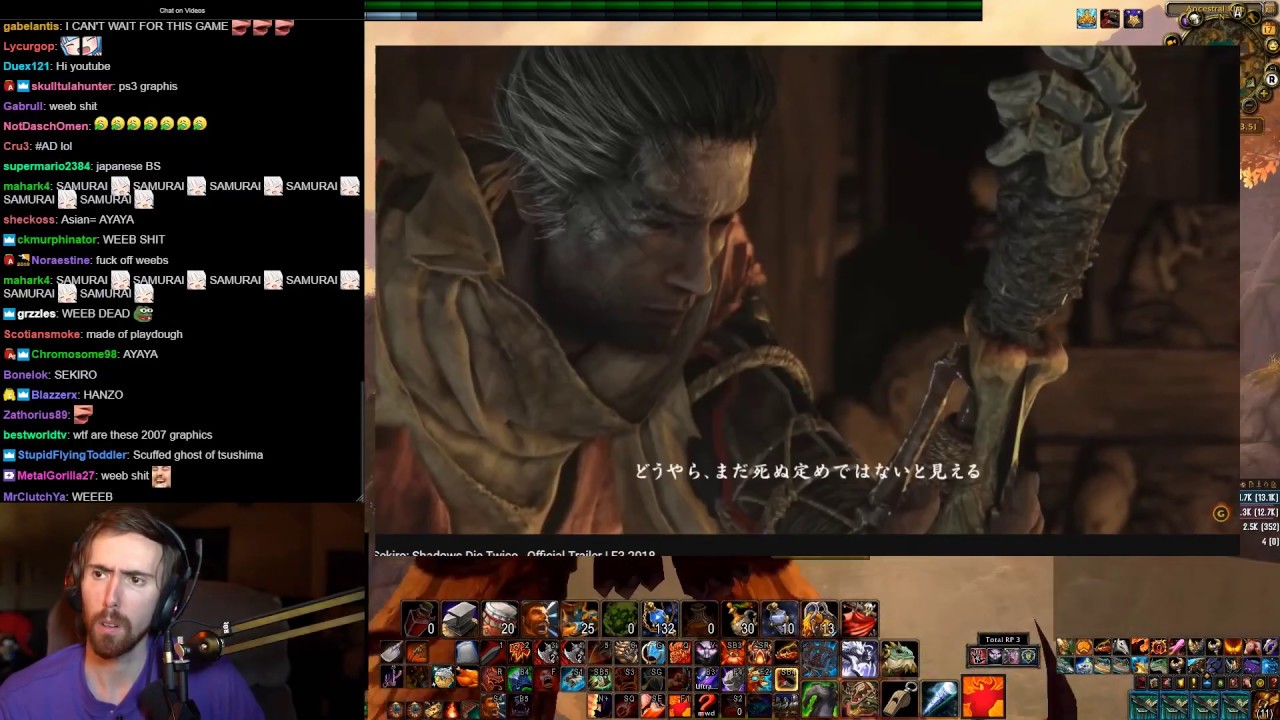Click username ckmurphinator in chat

click(57, 240)
